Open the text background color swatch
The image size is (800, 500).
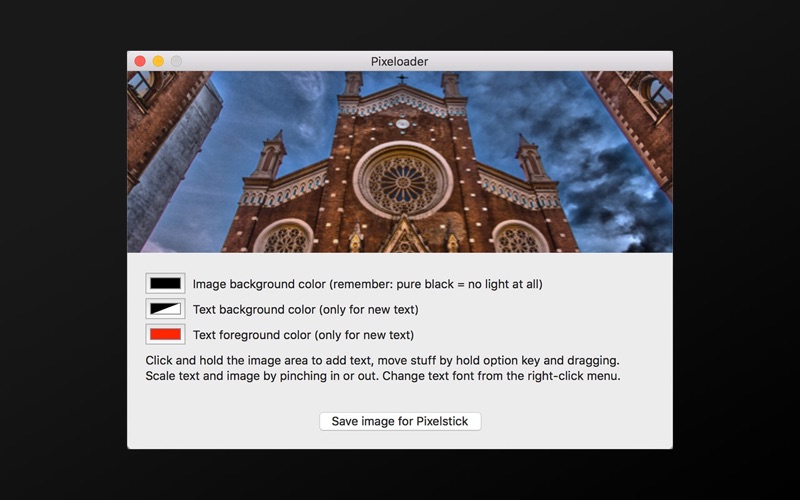coord(165,309)
